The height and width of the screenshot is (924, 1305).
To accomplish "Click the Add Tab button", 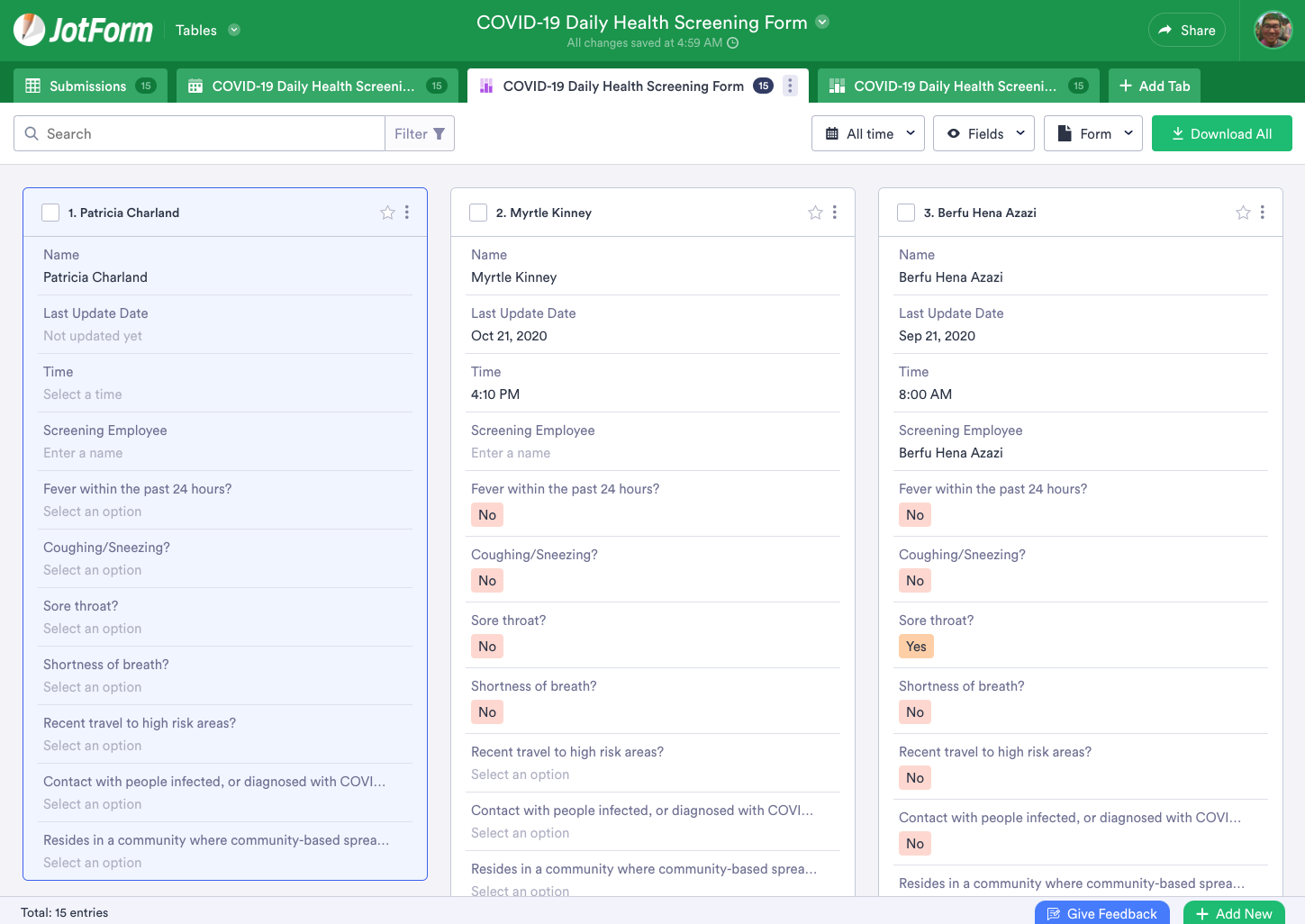I will point(1155,86).
